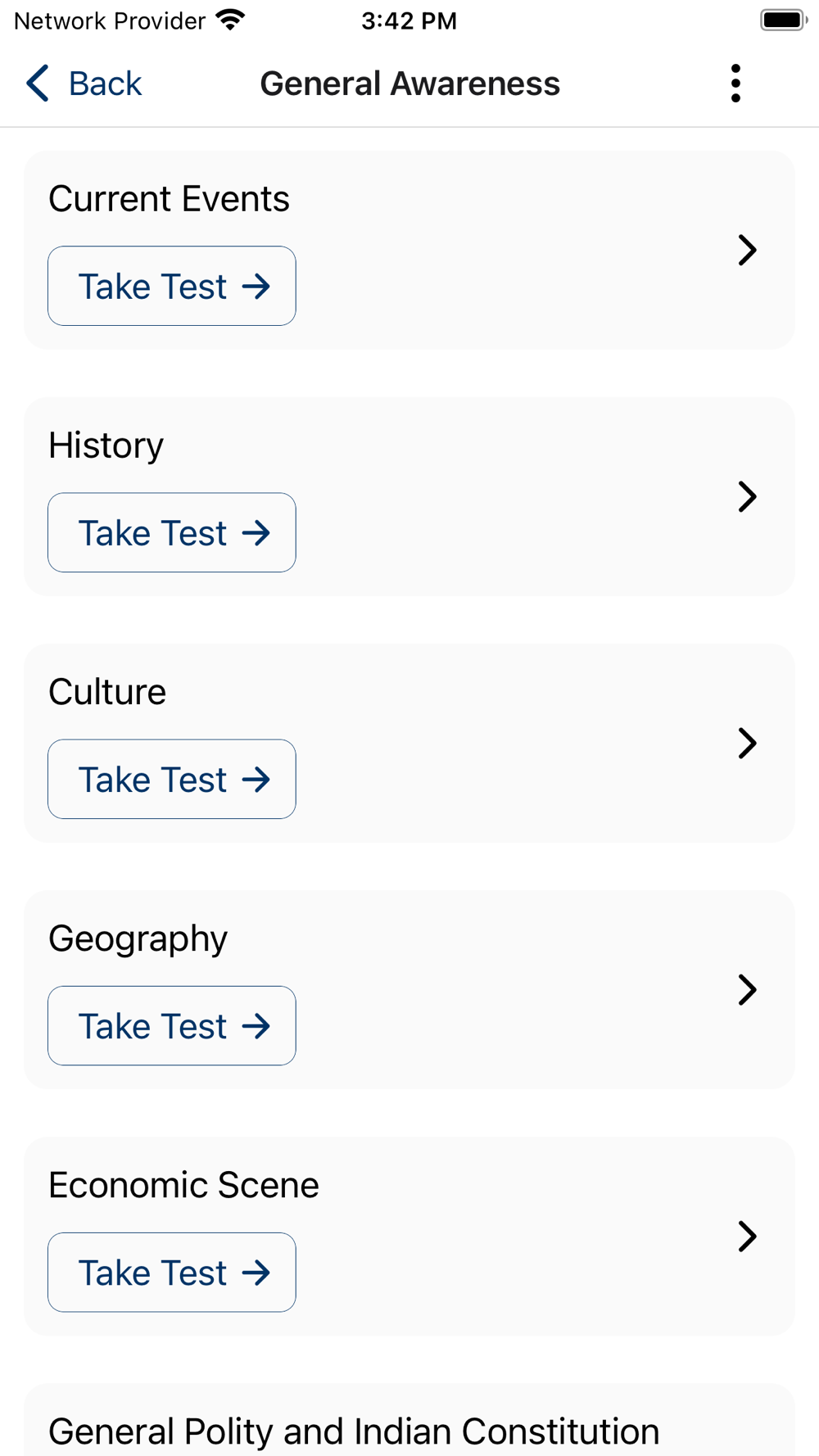Tap the Economic Scene heading

pos(183,1185)
